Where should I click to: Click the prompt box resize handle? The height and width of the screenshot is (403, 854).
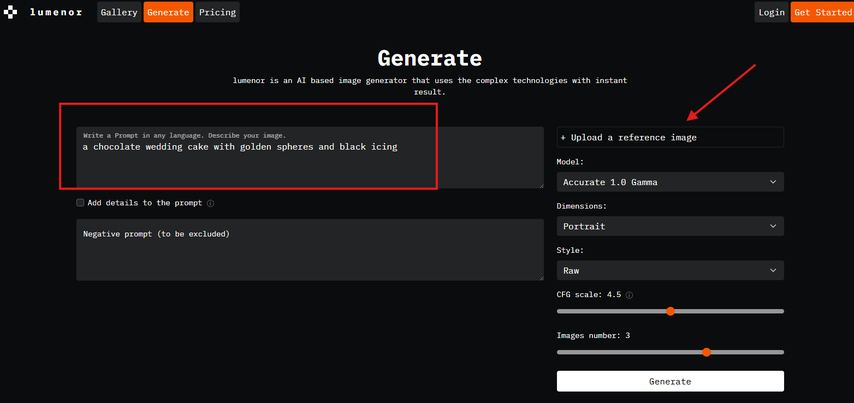click(x=540, y=184)
